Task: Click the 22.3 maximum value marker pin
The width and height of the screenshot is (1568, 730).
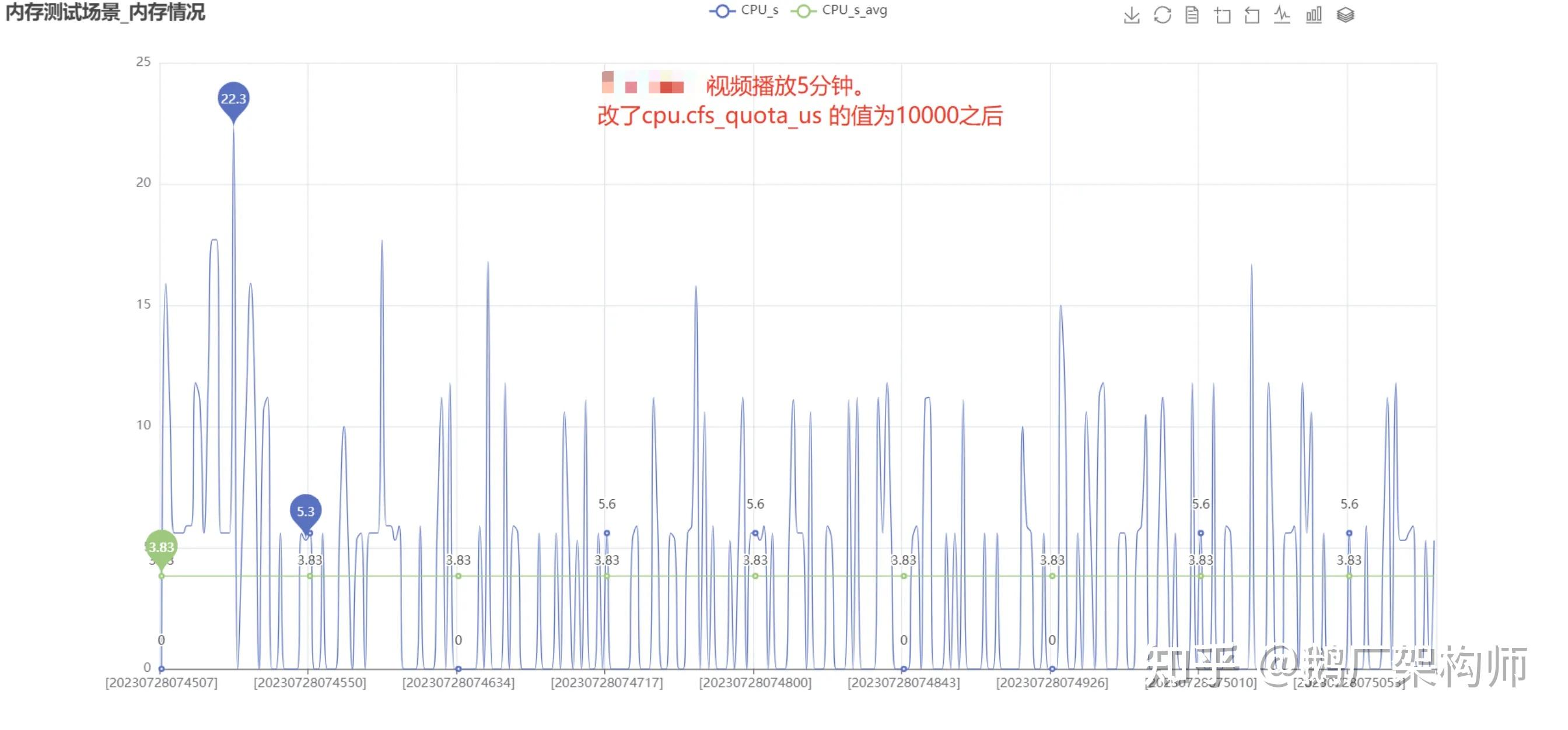Action: (233, 99)
